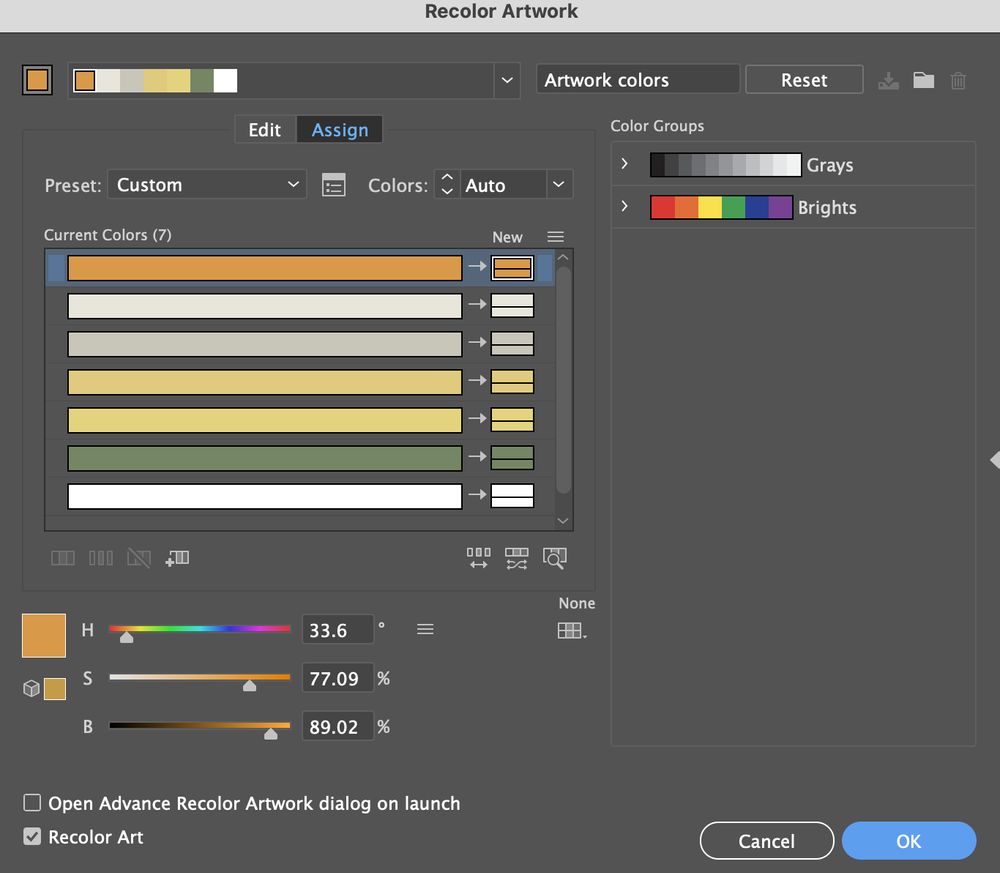Open the color mode menu beside hue value

pos(425,629)
